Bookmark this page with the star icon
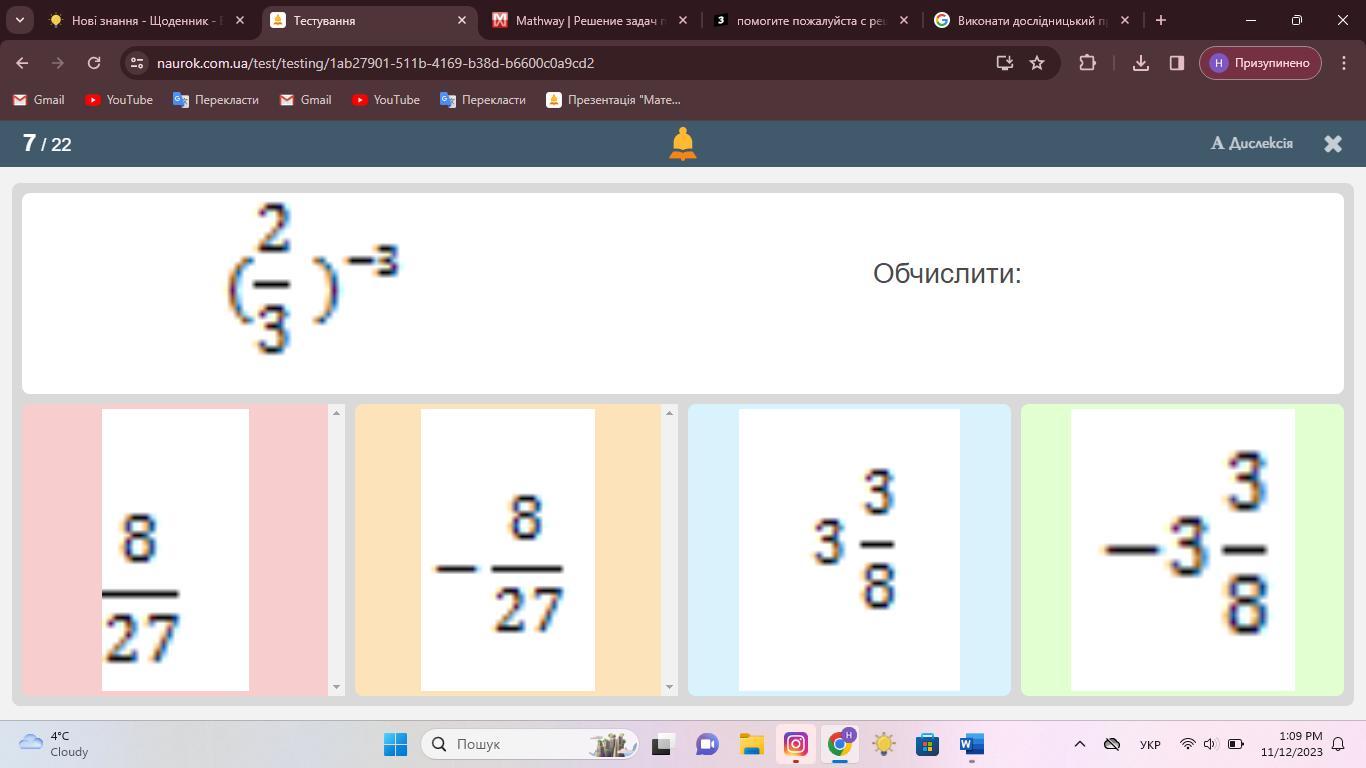1366x768 pixels. [x=1037, y=63]
